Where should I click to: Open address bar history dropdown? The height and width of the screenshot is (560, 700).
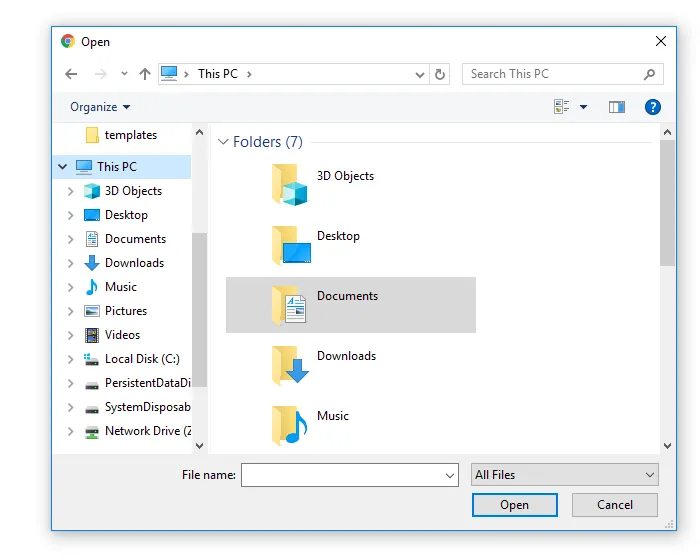420,75
